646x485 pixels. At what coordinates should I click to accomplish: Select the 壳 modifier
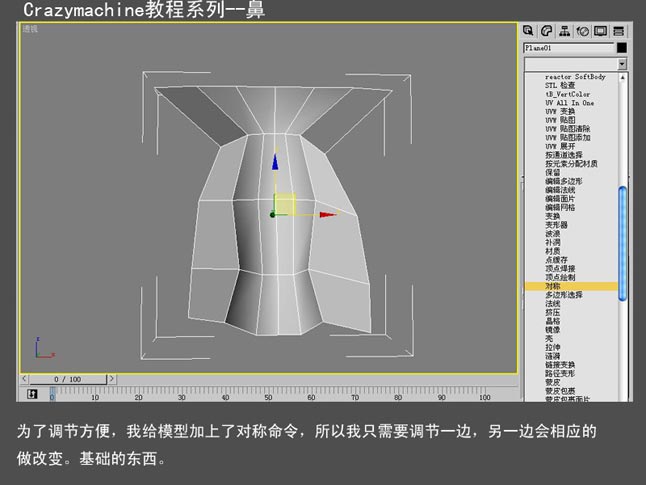(549, 338)
